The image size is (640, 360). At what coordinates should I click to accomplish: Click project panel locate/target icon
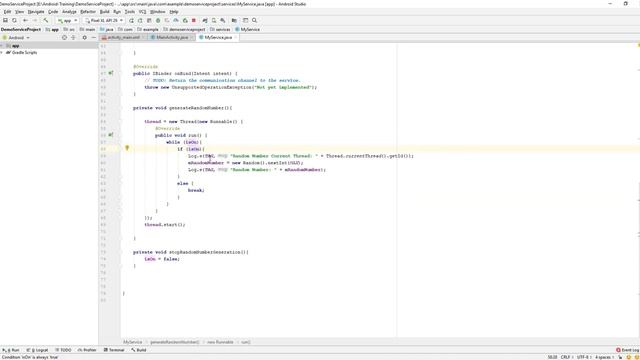64,38
